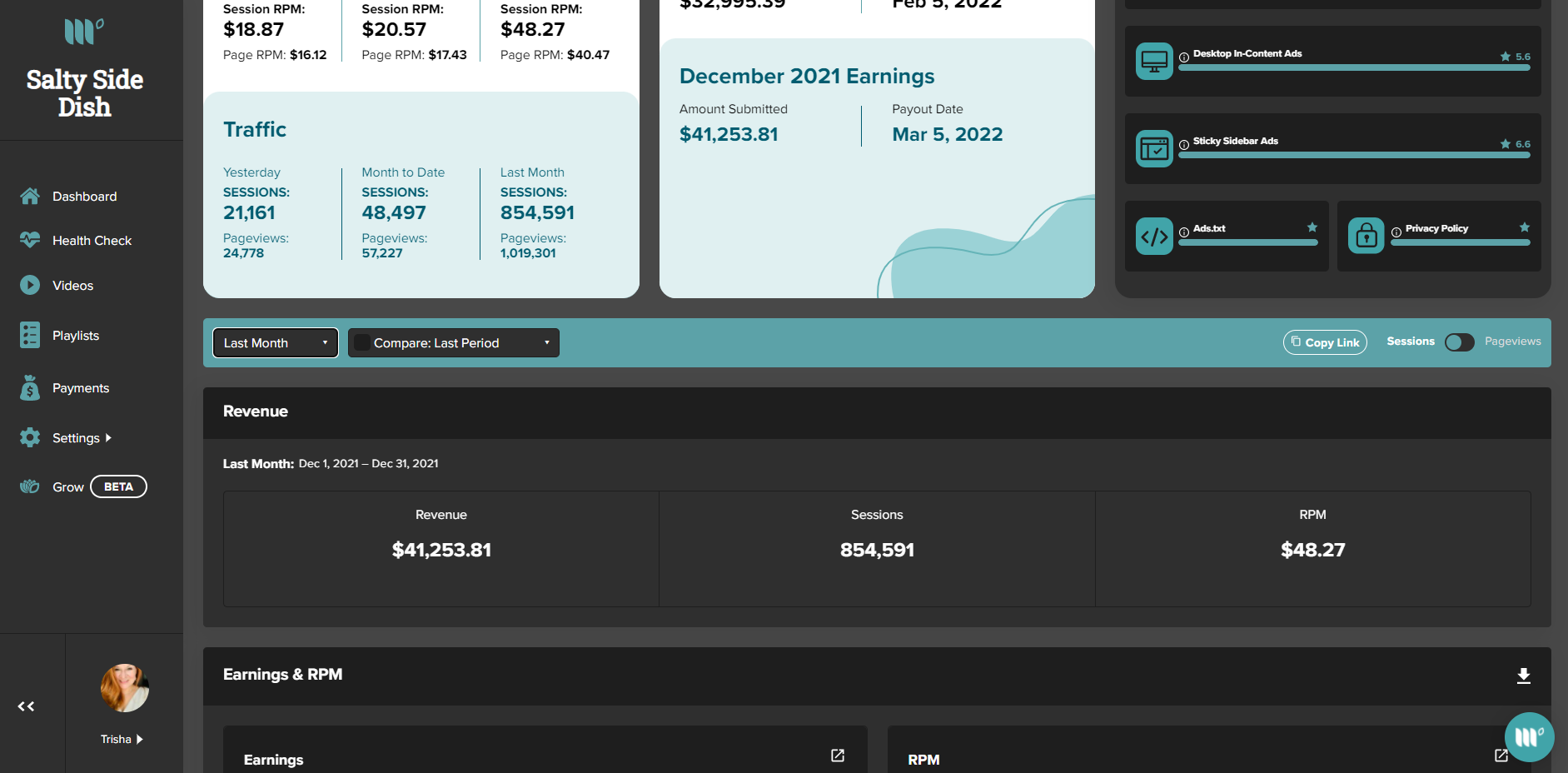
Task: Click the December 2021 Earnings heading
Action: pos(807,76)
